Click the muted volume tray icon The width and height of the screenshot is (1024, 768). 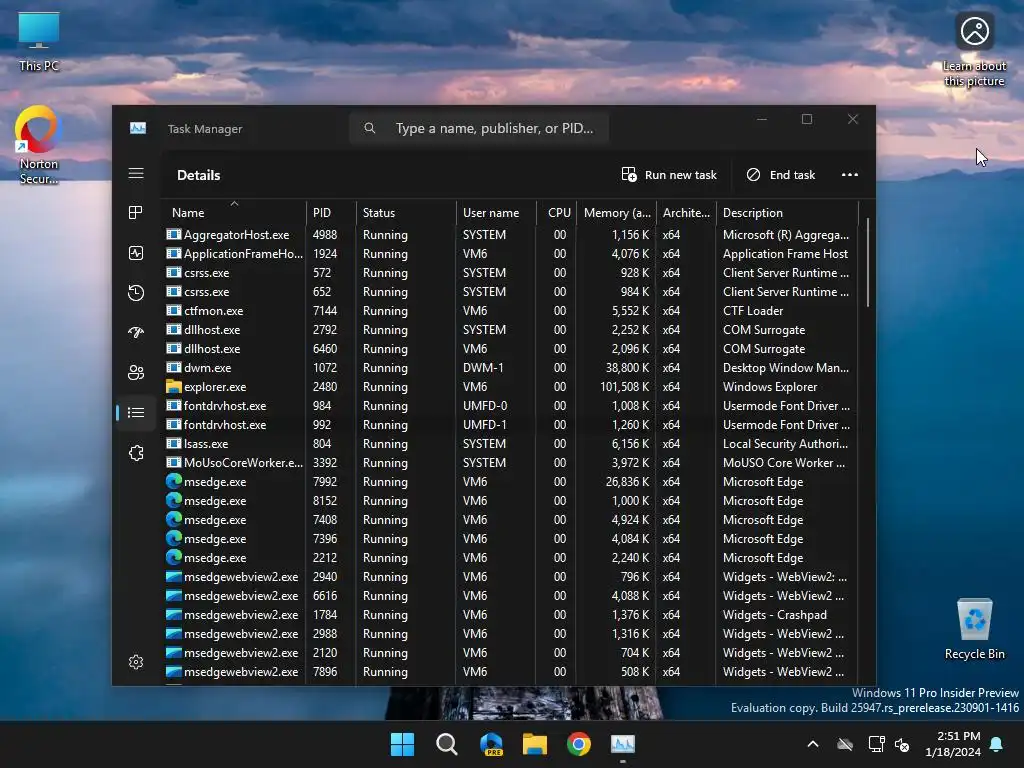[902, 744]
